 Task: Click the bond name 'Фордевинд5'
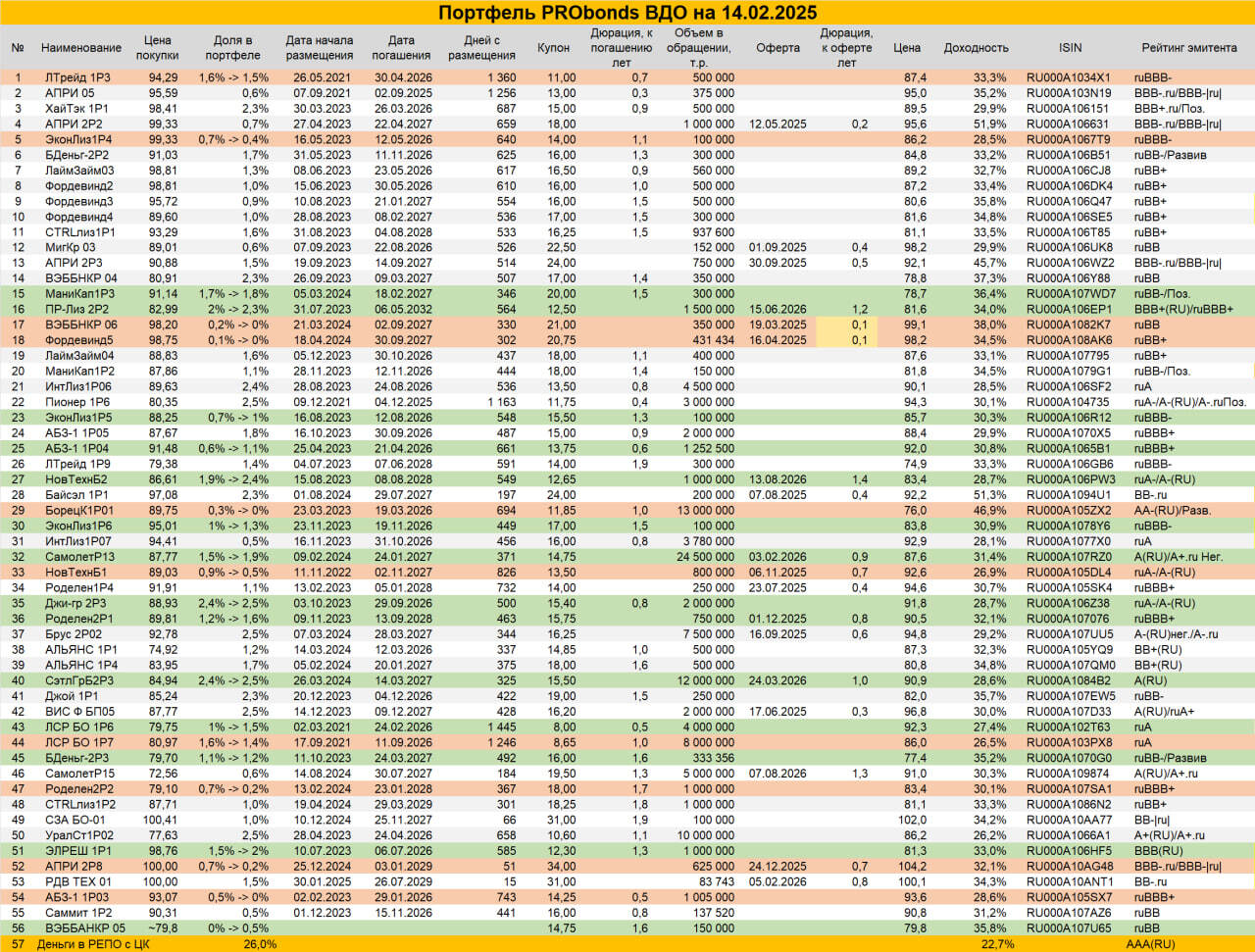pyautogui.click(x=79, y=340)
